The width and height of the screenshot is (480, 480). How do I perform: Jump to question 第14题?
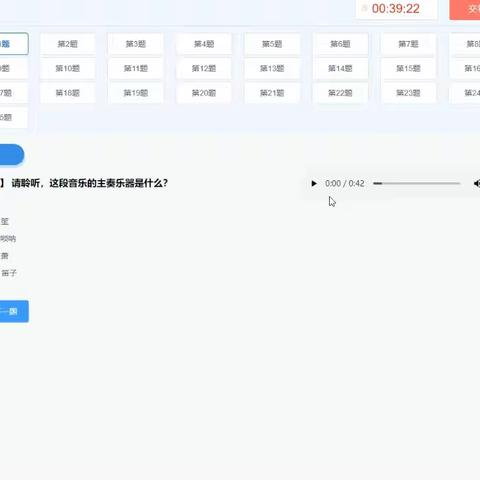click(x=340, y=68)
